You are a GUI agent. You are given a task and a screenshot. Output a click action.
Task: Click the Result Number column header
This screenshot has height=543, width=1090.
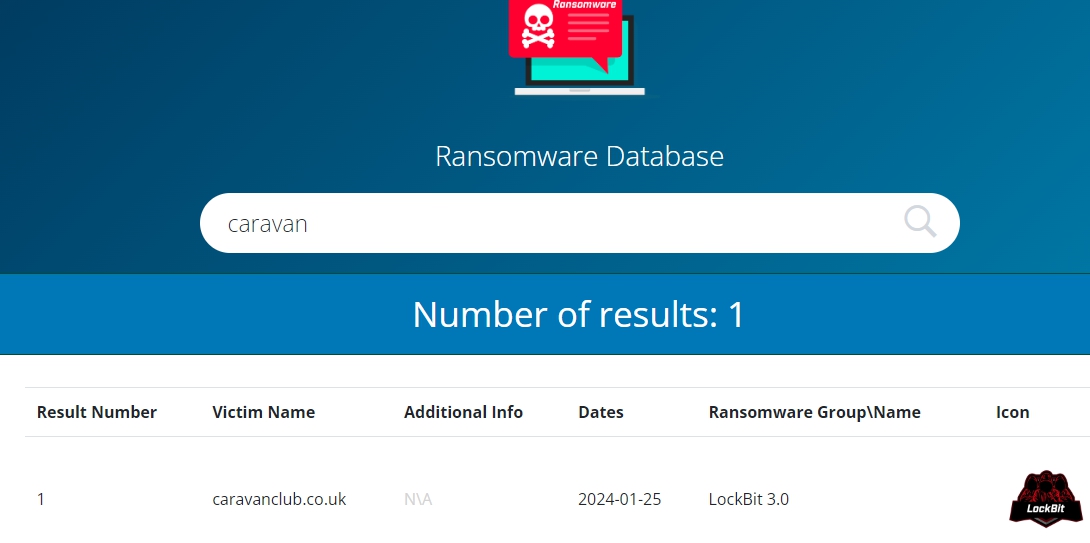click(97, 412)
